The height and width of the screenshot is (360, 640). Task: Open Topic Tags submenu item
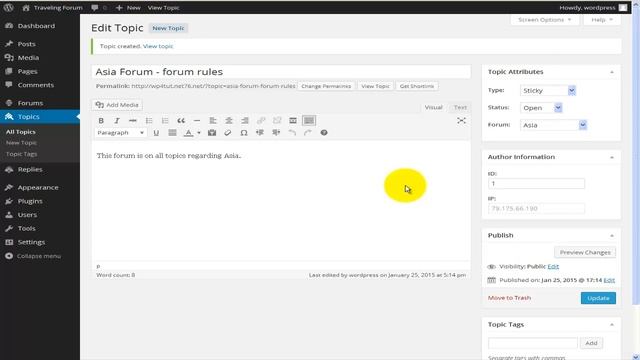(x=21, y=154)
